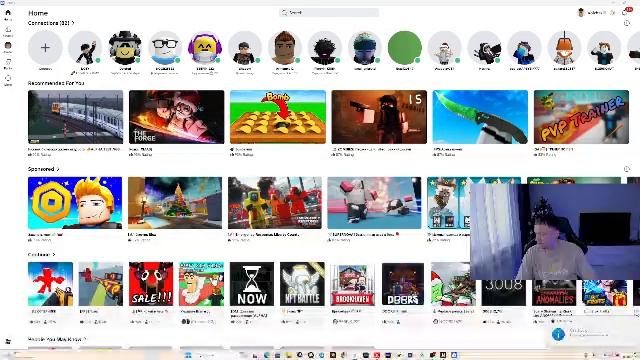
Task: Open the connection avatar with Santa hat
Action: 445,48
